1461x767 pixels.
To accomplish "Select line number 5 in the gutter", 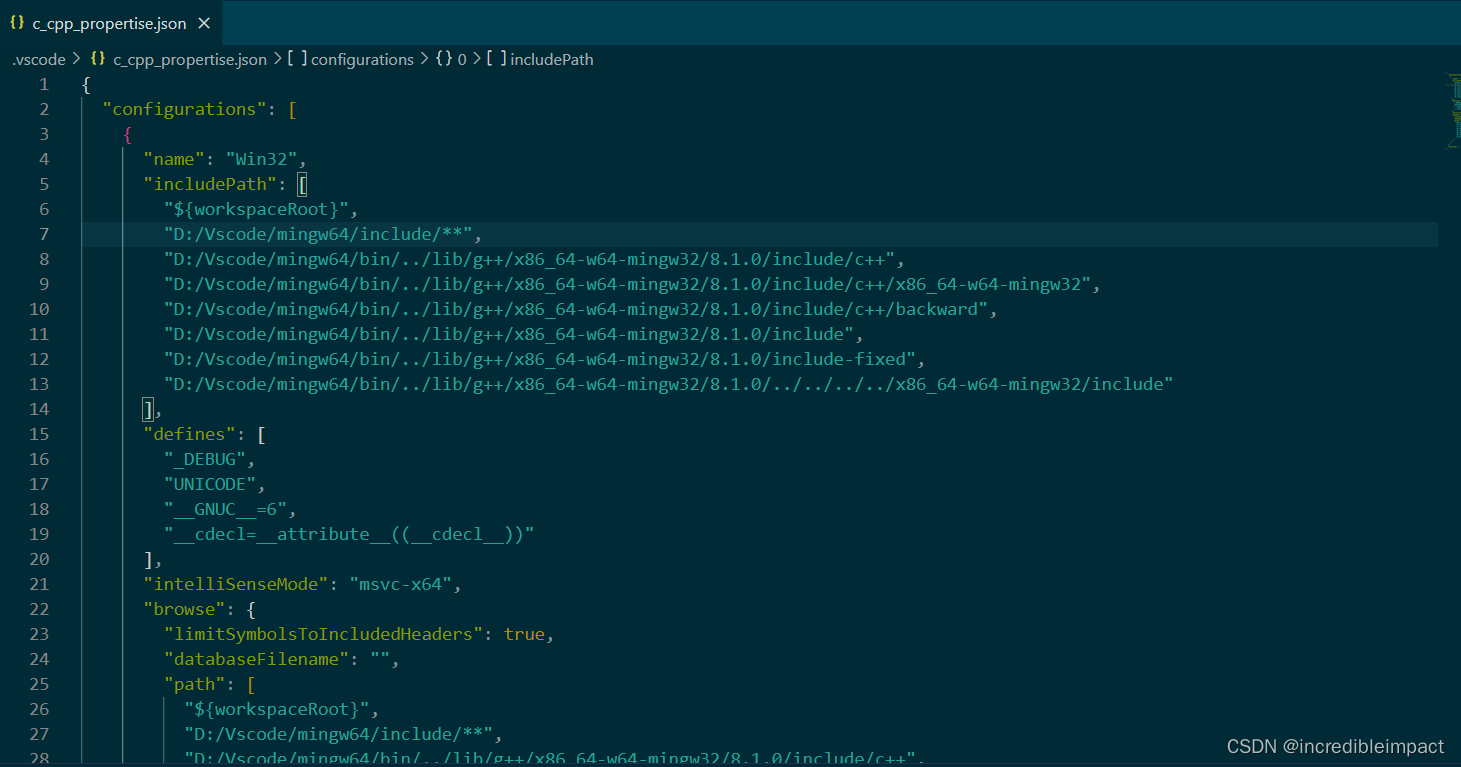I will pyautogui.click(x=43, y=184).
